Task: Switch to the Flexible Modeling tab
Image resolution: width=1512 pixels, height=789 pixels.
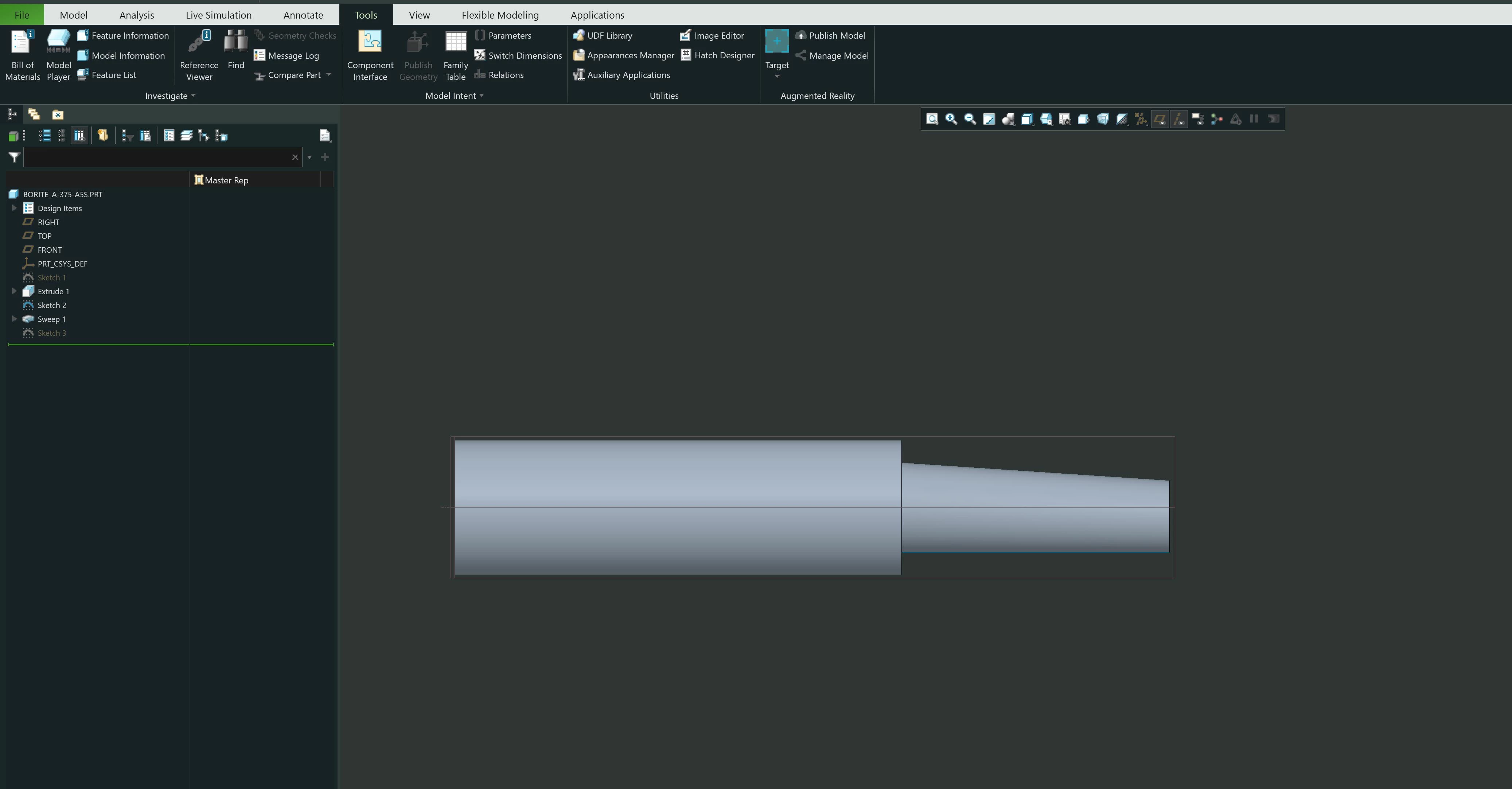Action: pos(499,15)
